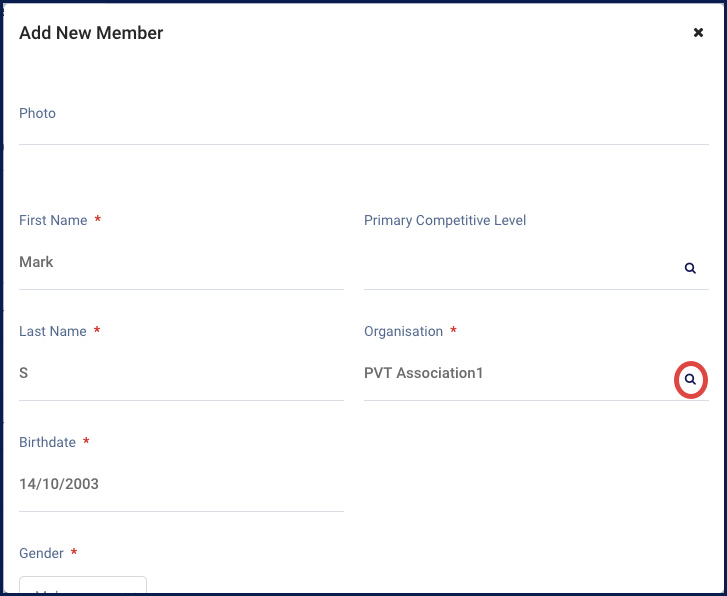727x596 pixels.
Task: Click the Organisation search magnifier icon
Action: point(690,380)
